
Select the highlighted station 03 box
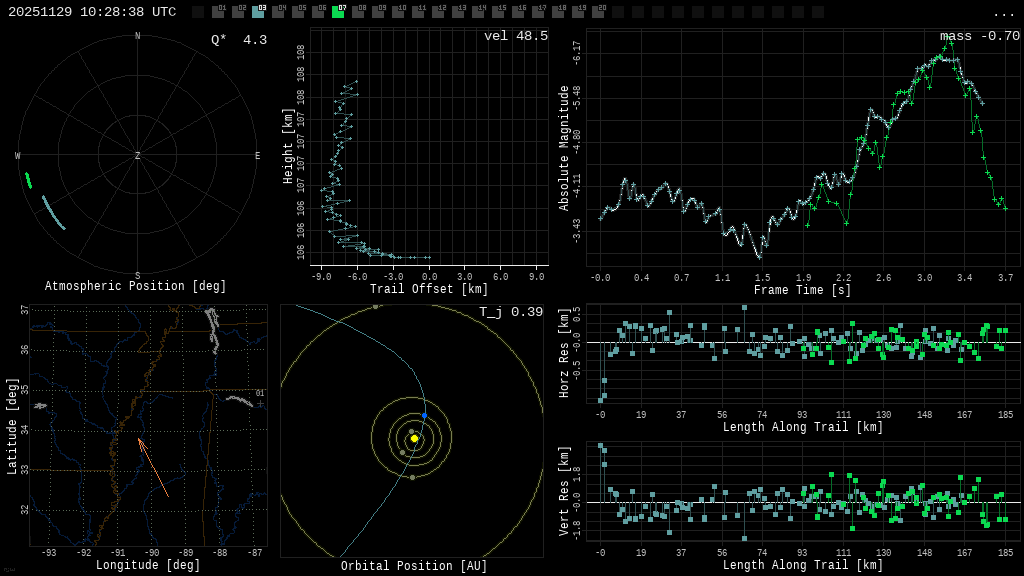pos(258,12)
